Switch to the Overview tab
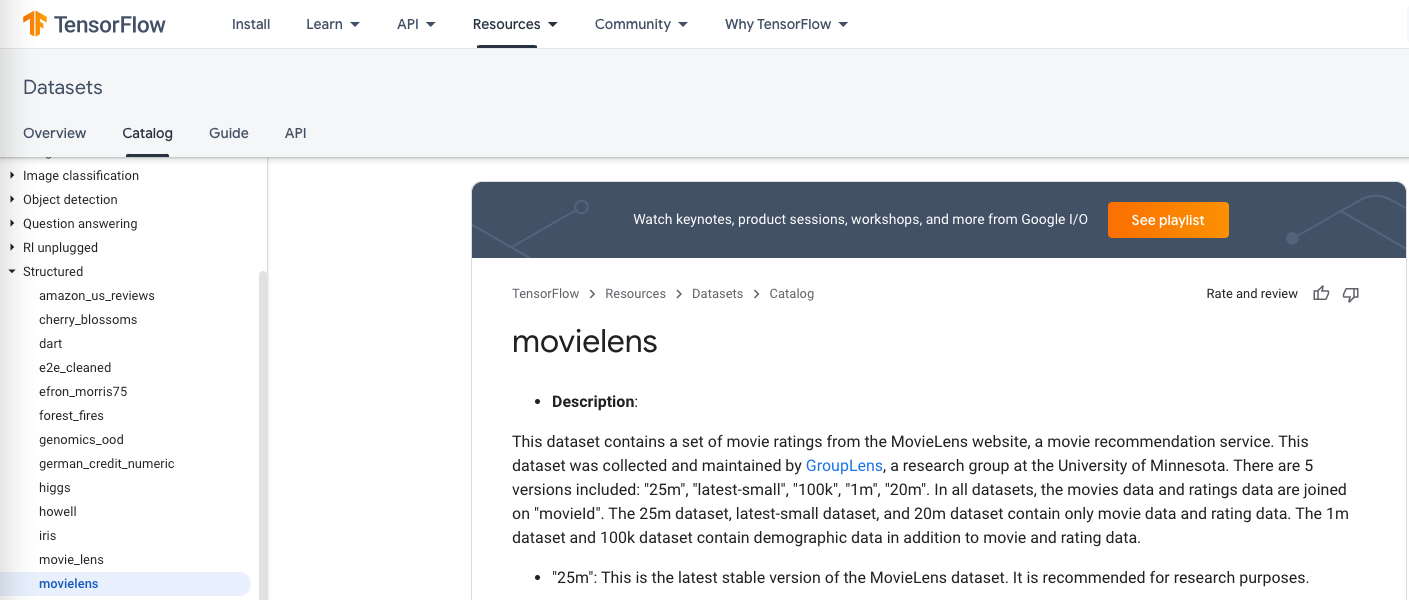This screenshot has height=600, width=1409. [x=55, y=133]
